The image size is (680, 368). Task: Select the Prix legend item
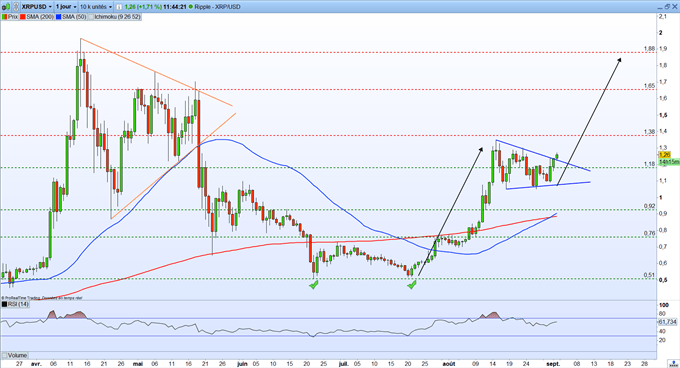pyautogui.click(x=10, y=17)
